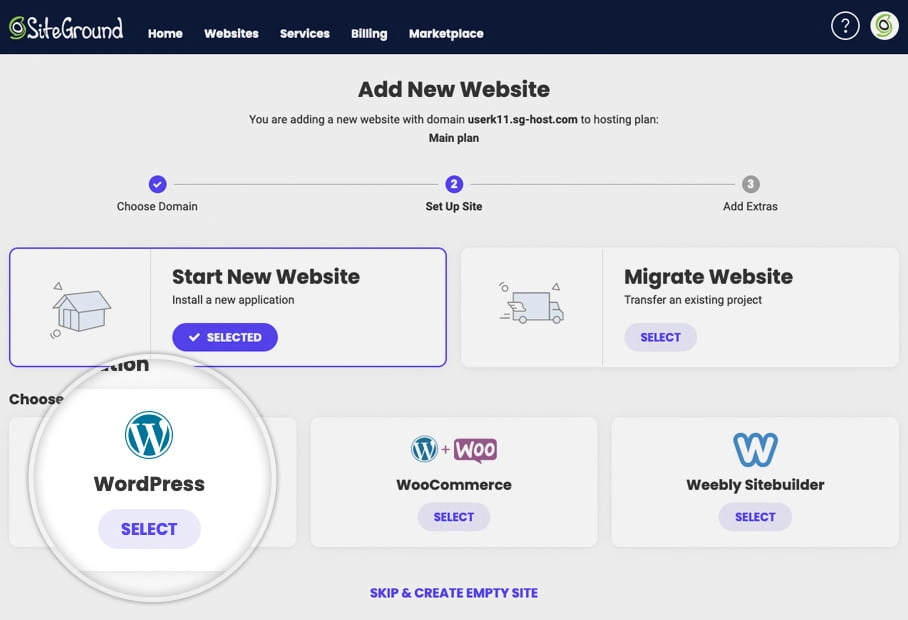The height and width of the screenshot is (620, 908).
Task: Click the step 2 Set Up Site circle
Action: (x=454, y=184)
